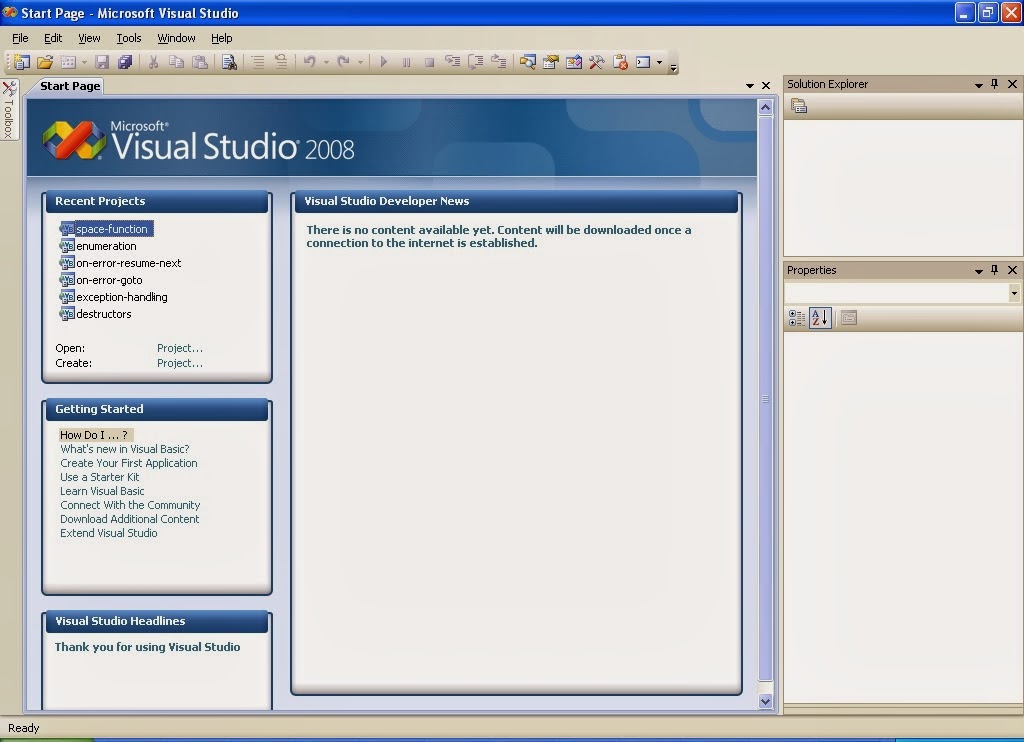Close the Properties panel
The width and height of the screenshot is (1024, 742).
(1012, 270)
